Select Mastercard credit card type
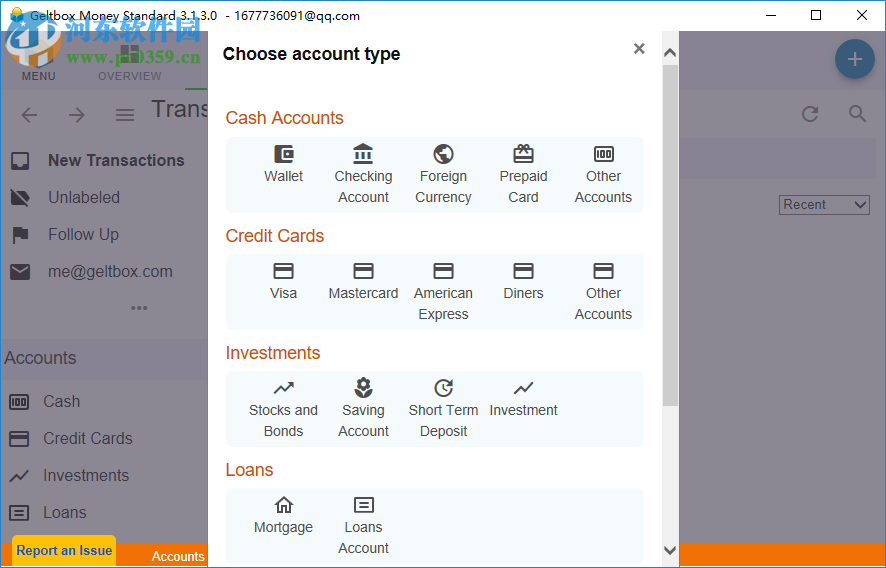Screen dimensions: 886x568 point(363,281)
